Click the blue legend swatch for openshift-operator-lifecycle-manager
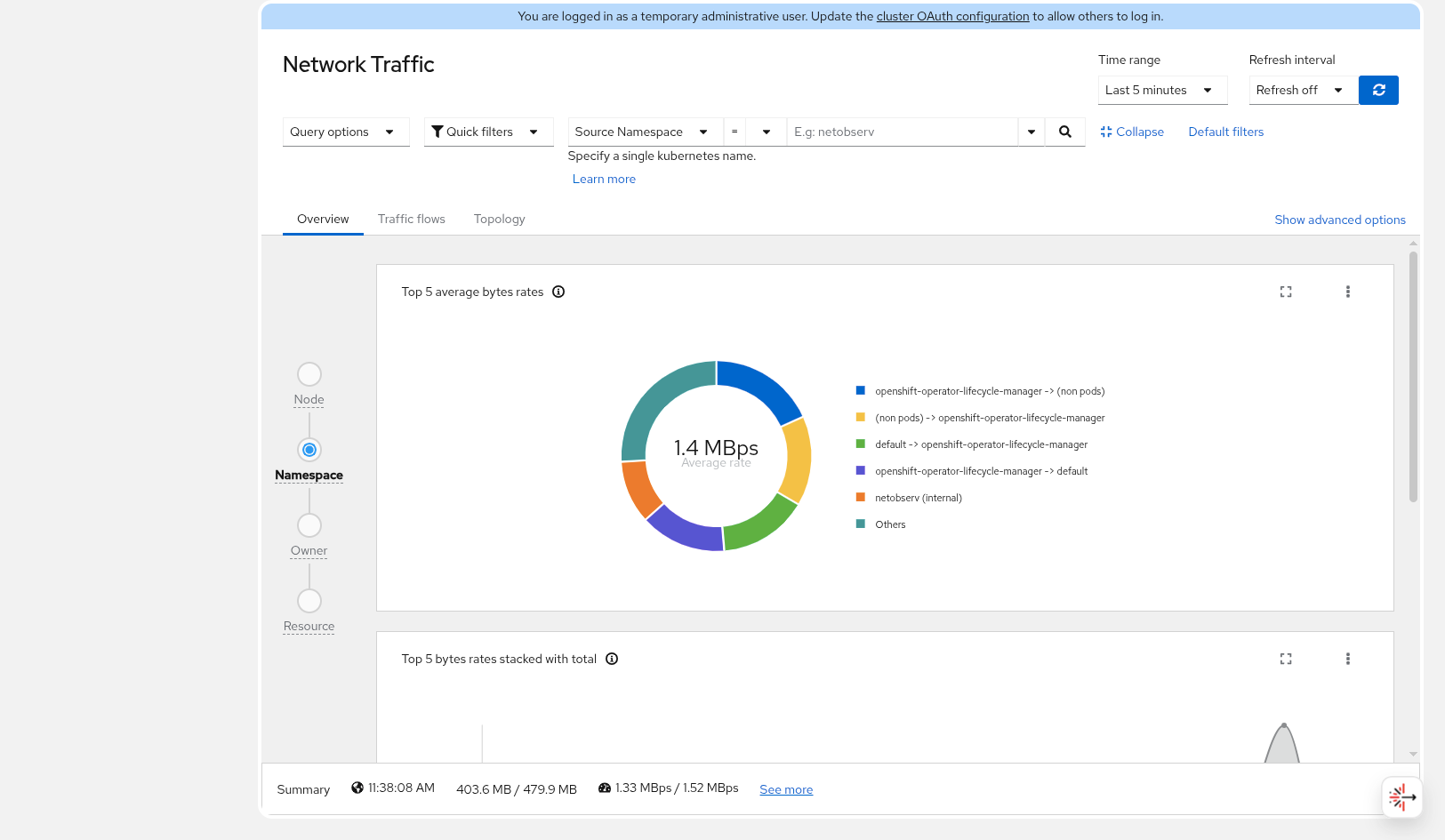This screenshot has height=840, width=1445. pos(860,391)
